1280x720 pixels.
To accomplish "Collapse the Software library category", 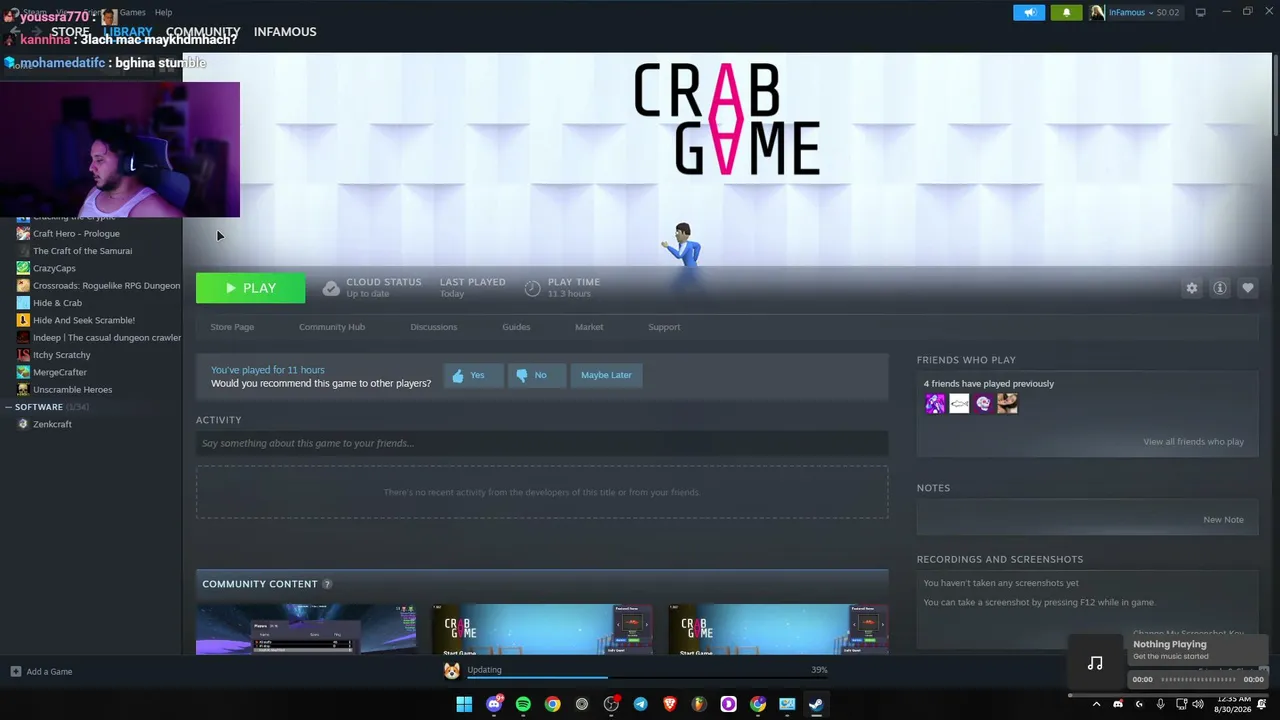I will (x=9, y=407).
